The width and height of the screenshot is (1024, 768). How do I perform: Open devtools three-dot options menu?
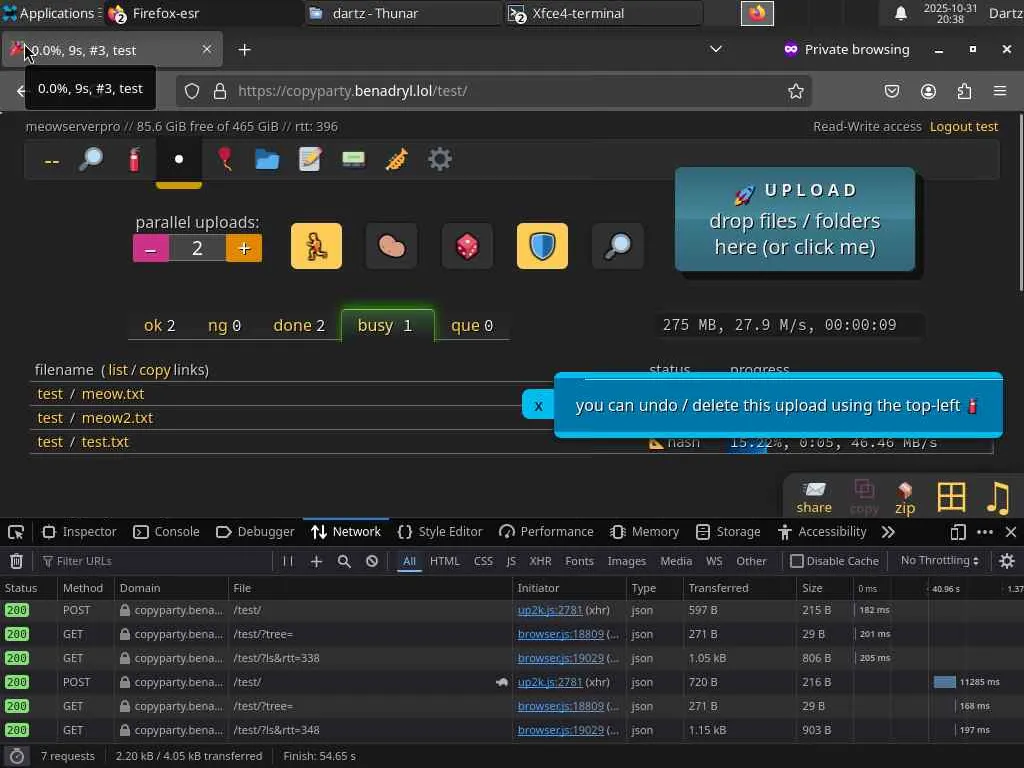point(985,532)
